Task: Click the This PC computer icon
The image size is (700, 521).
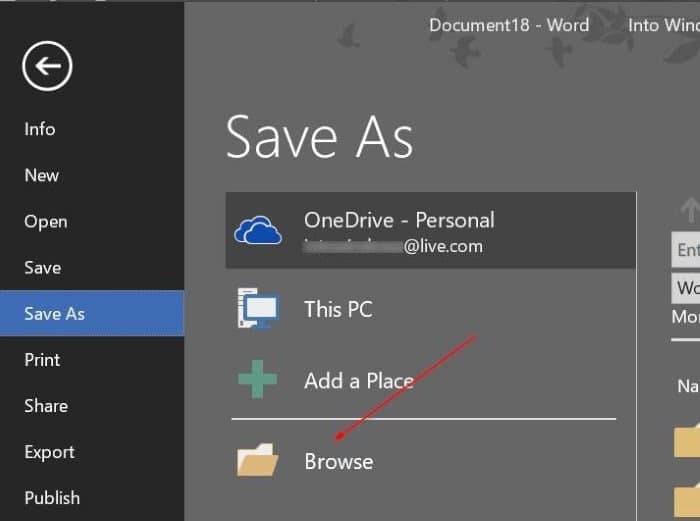Action: tap(258, 308)
